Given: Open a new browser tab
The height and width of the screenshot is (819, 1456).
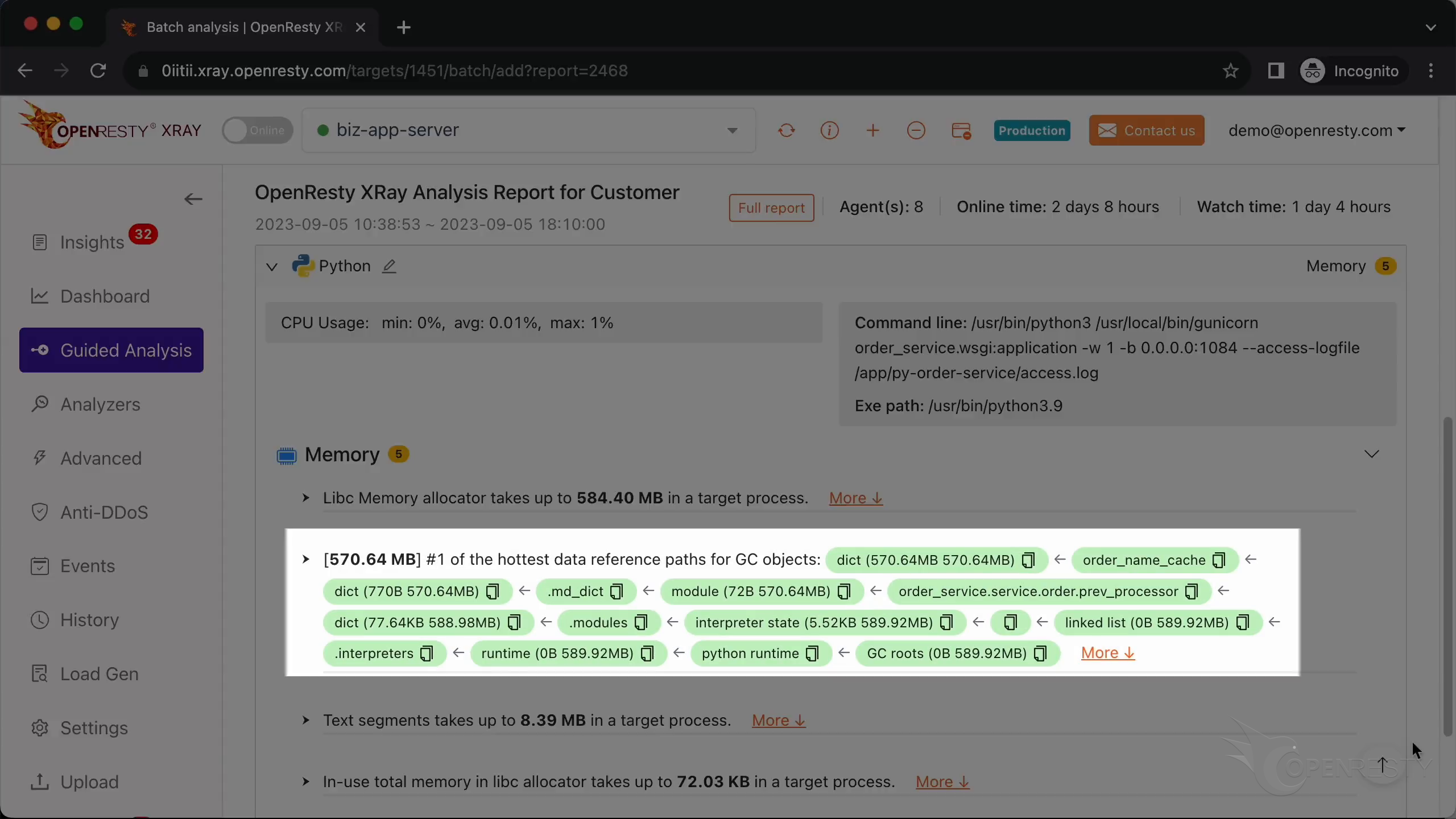Looking at the screenshot, I should [404, 27].
